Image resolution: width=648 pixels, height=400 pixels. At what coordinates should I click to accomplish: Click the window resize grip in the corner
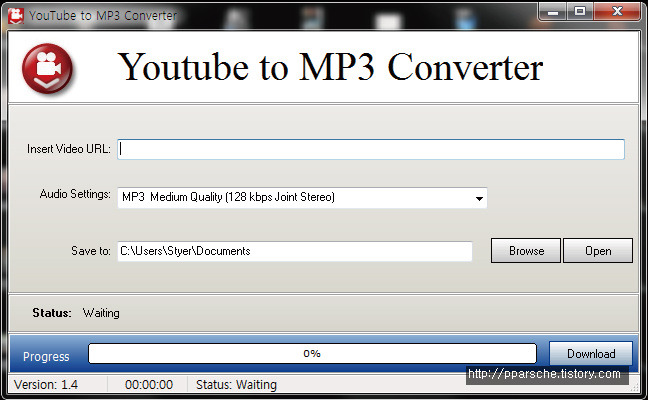(x=635, y=388)
